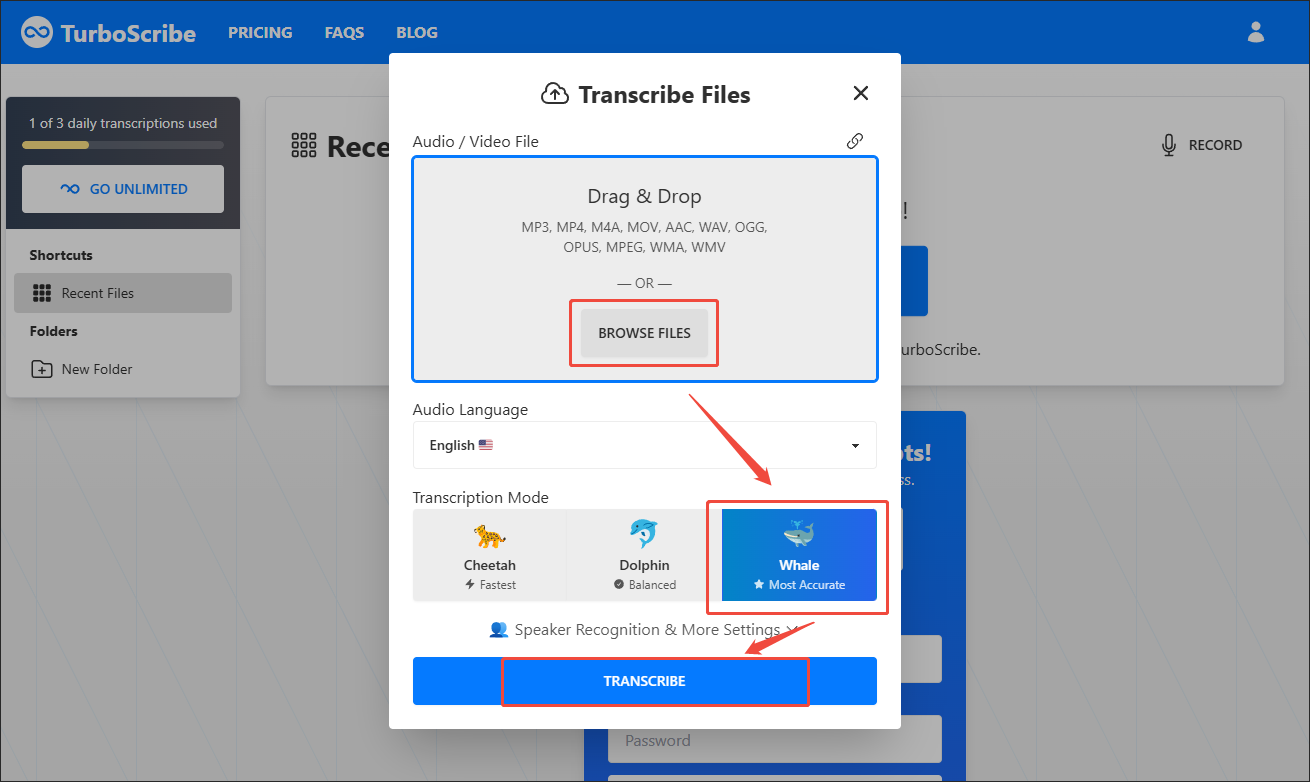Click the New Folder plus icon

[42, 369]
